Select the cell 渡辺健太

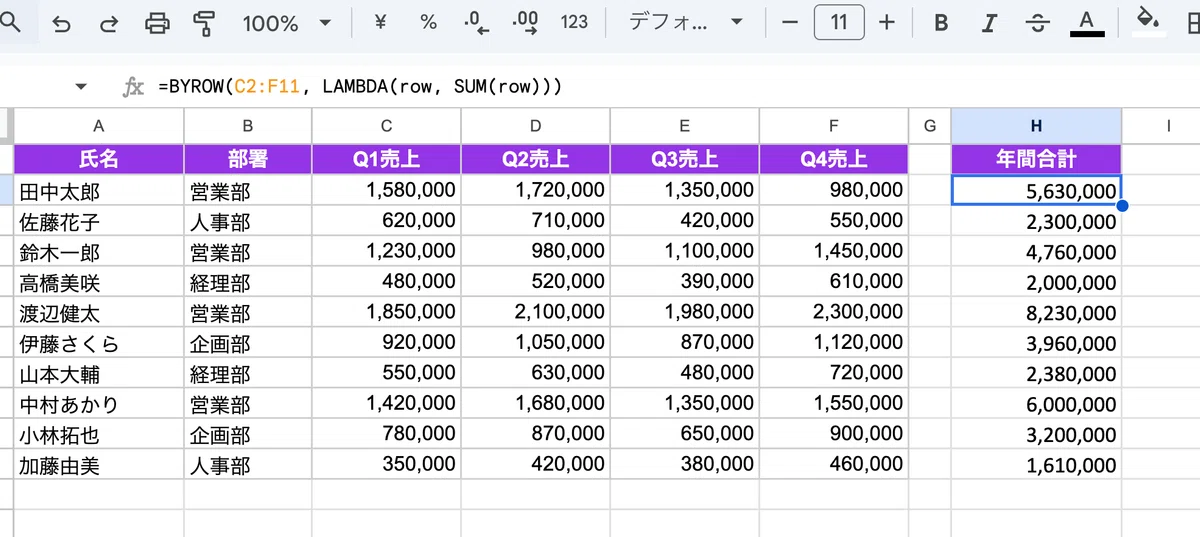(x=98, y=313)
